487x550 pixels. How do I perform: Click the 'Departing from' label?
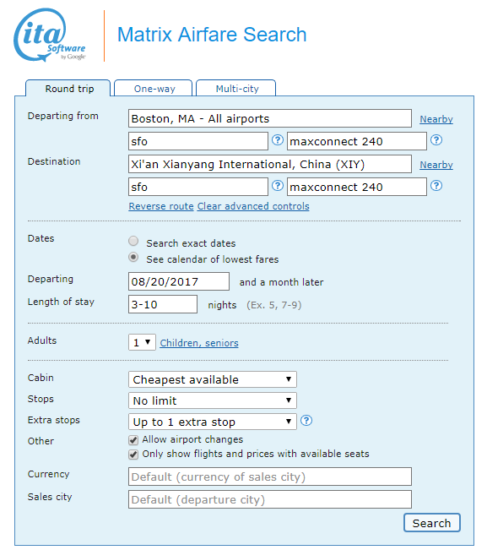point(63,116)
